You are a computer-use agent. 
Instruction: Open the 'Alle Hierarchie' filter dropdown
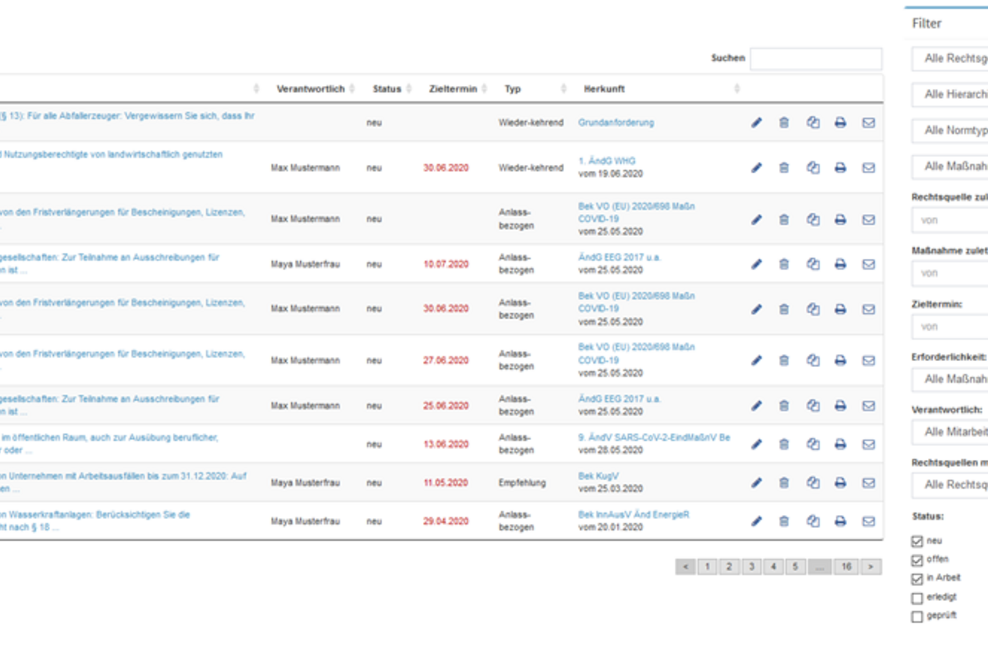coord(950,95)
